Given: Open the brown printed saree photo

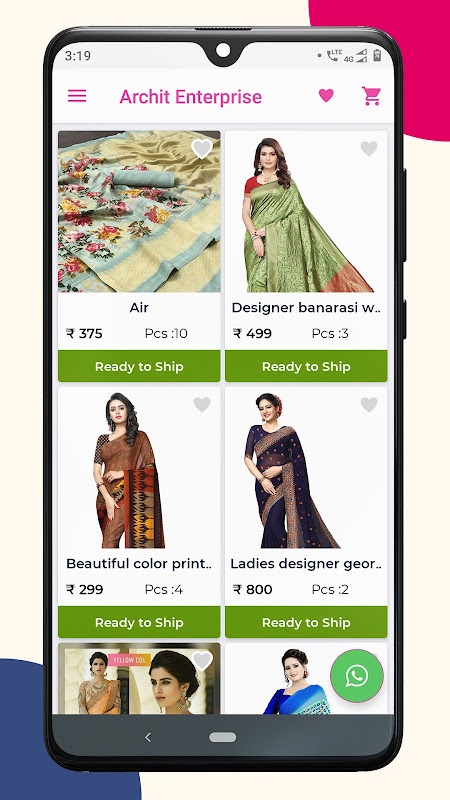Looking at the screenshot, I should [139, 468].
